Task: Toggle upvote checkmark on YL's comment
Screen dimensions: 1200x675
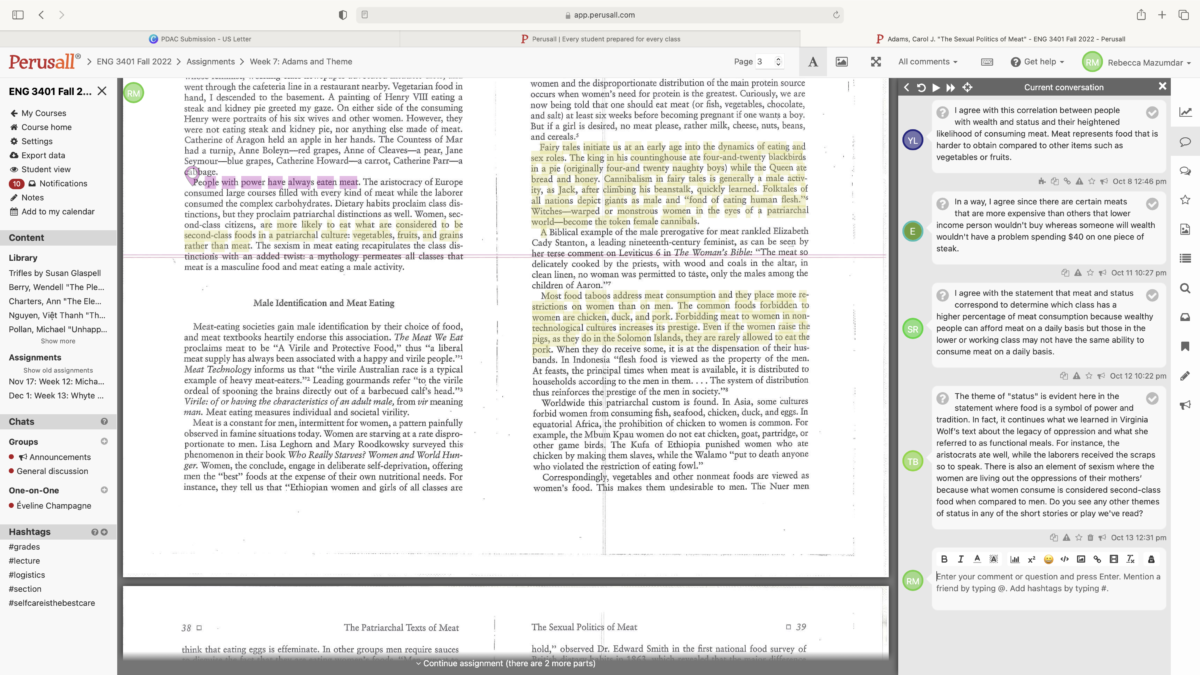Action: click(x=1152, y=112)
